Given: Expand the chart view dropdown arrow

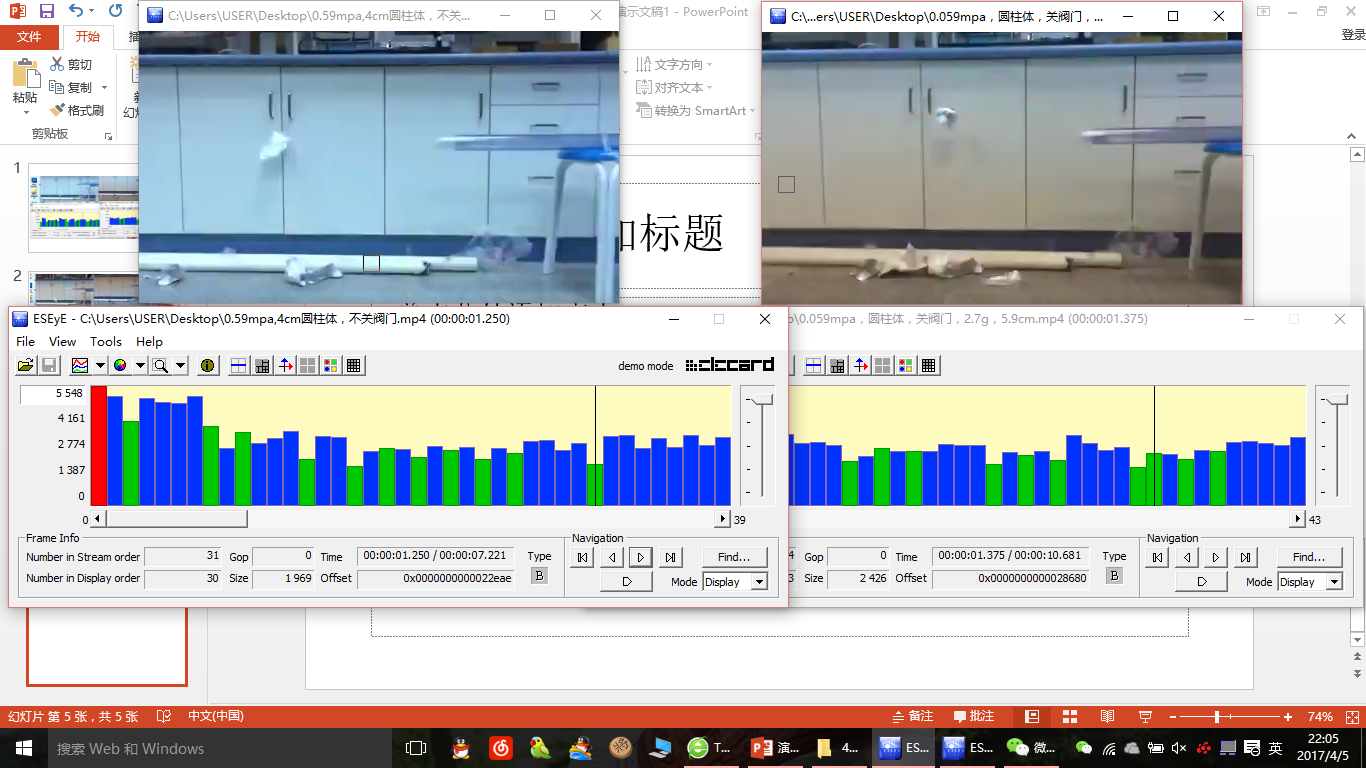Looking at the screenshot, I should (100, 366).
